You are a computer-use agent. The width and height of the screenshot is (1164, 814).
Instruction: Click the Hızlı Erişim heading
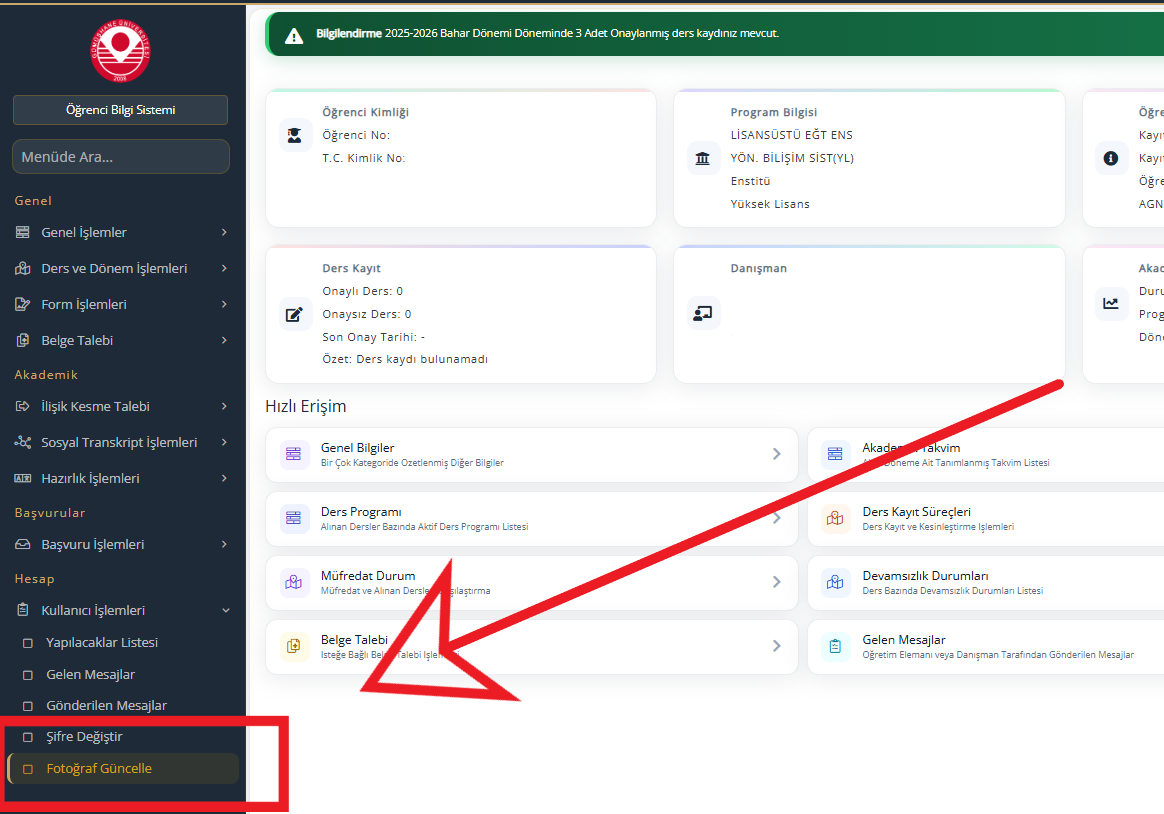point(306,406)
